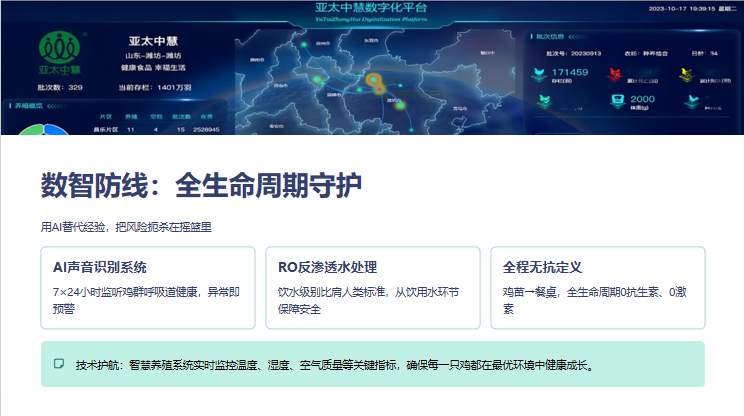Click the teal icon beside 171459
The width and height of the screenshot is (744, 416).
(x=540, y=74)
